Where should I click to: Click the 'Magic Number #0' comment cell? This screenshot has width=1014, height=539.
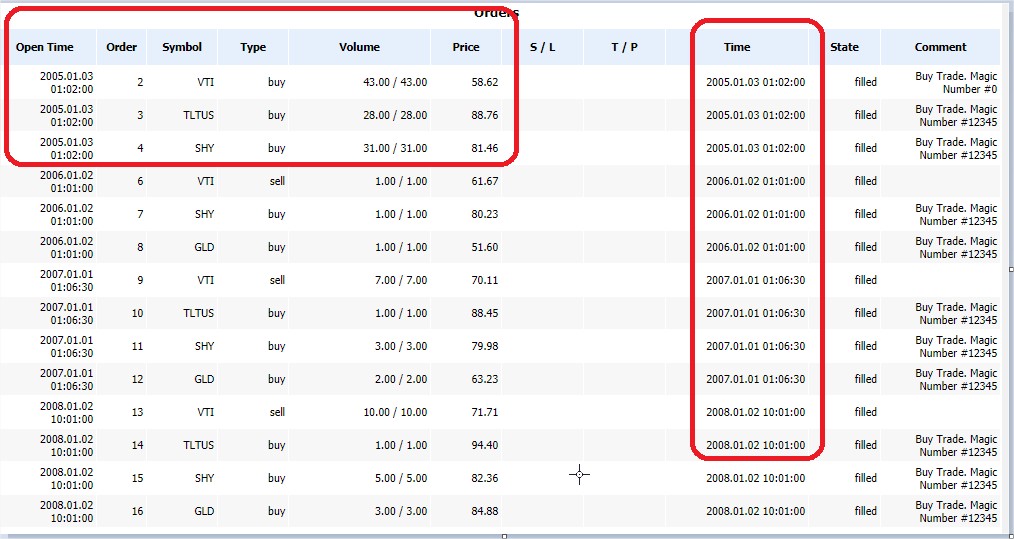click(x=955, y=82)
